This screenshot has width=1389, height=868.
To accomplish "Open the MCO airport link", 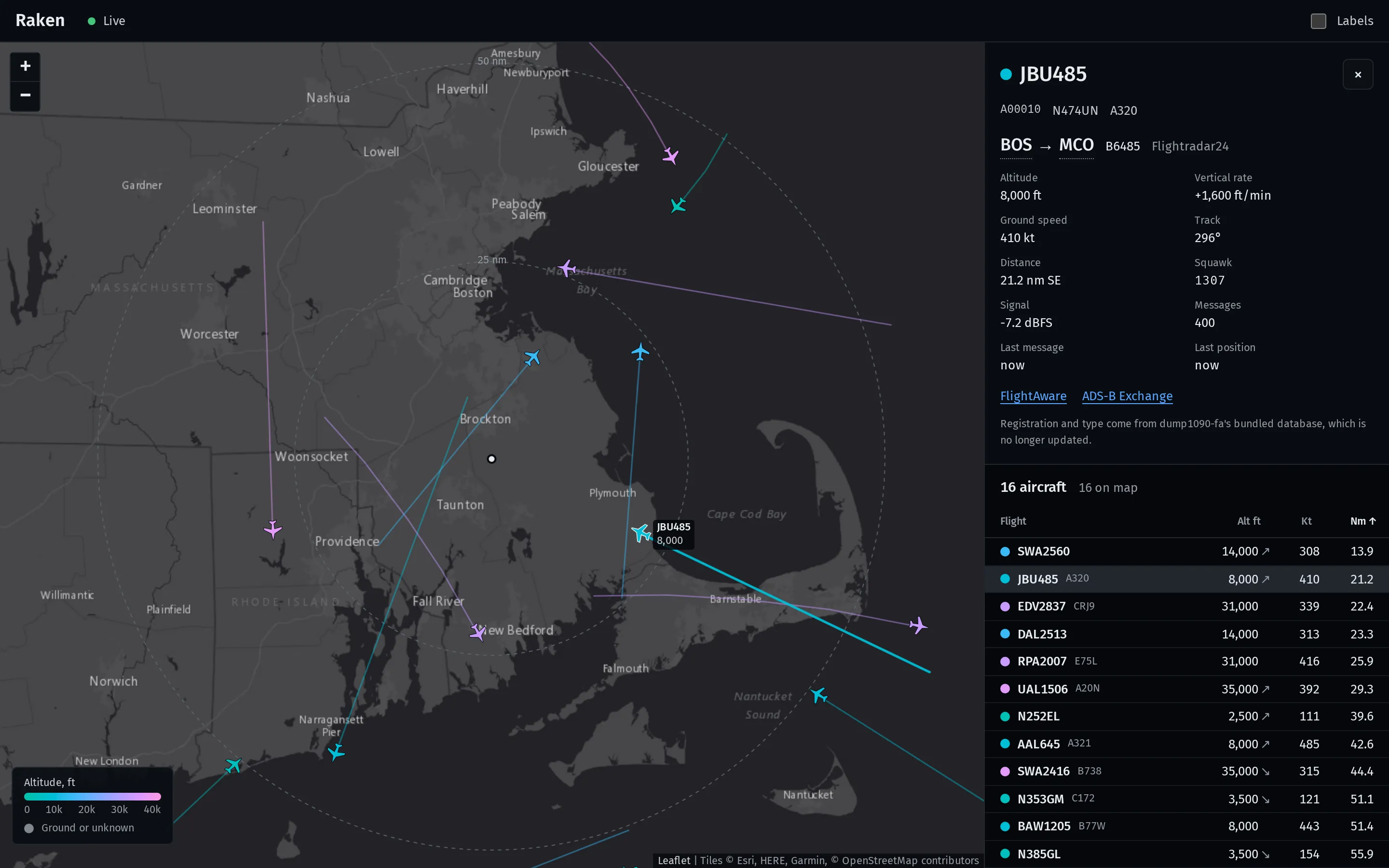I will pos(1076,145).
